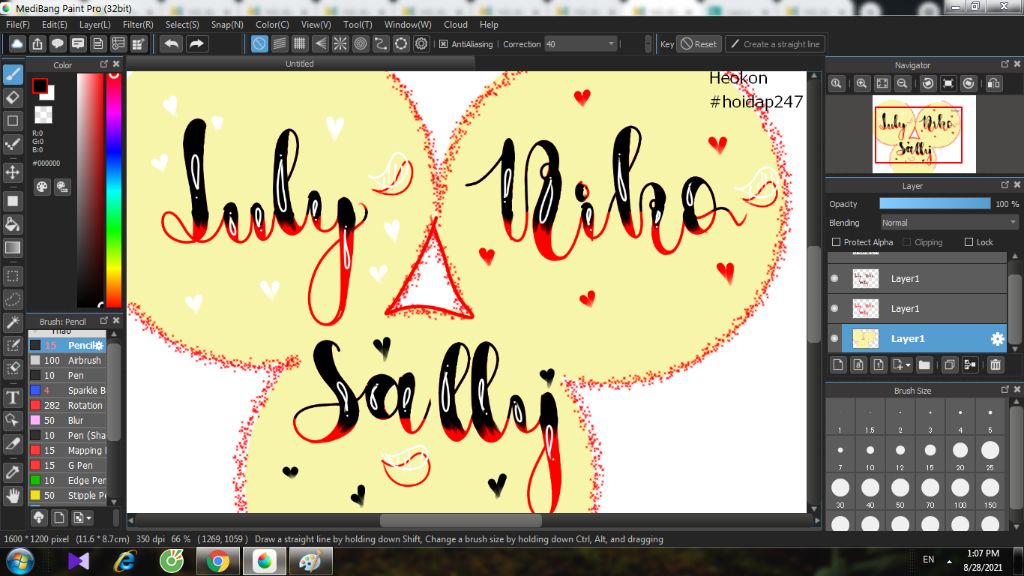Open the Cloud menu
The width and height of the screenshot is (1024, 576).
(455, 25)
